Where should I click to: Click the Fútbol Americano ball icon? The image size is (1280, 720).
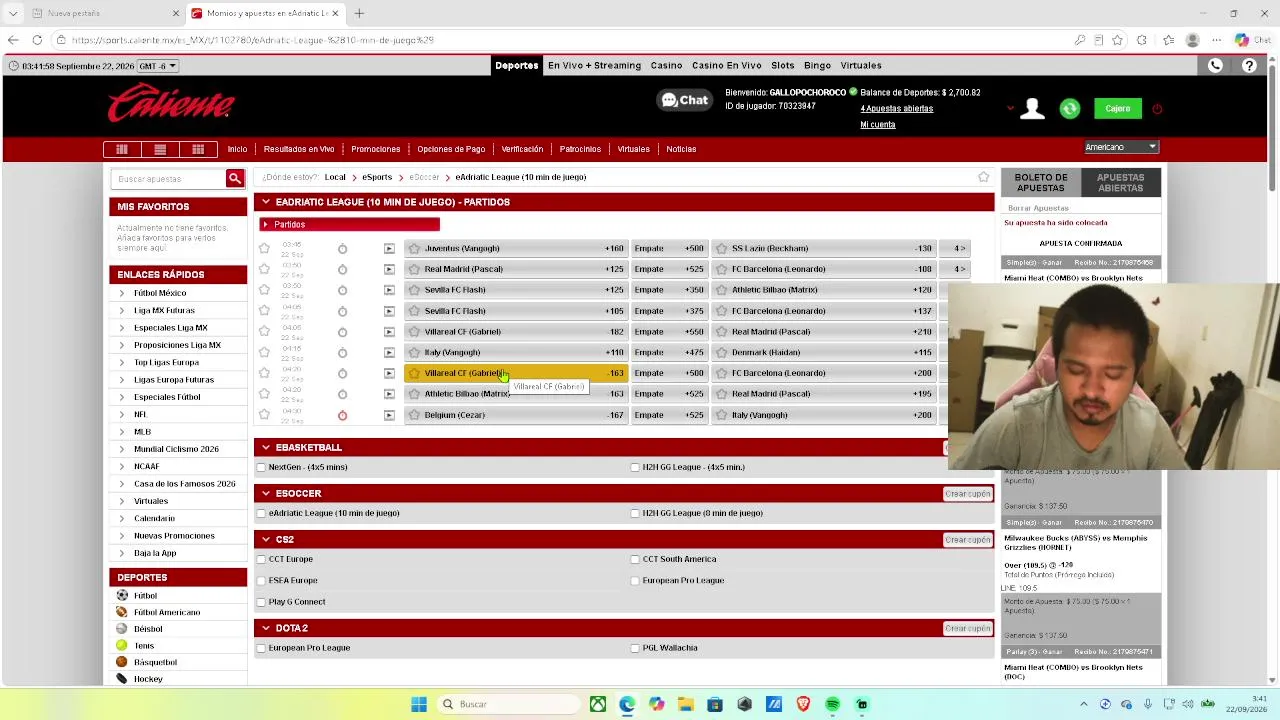pyautogui.click(x=122, y=612)
